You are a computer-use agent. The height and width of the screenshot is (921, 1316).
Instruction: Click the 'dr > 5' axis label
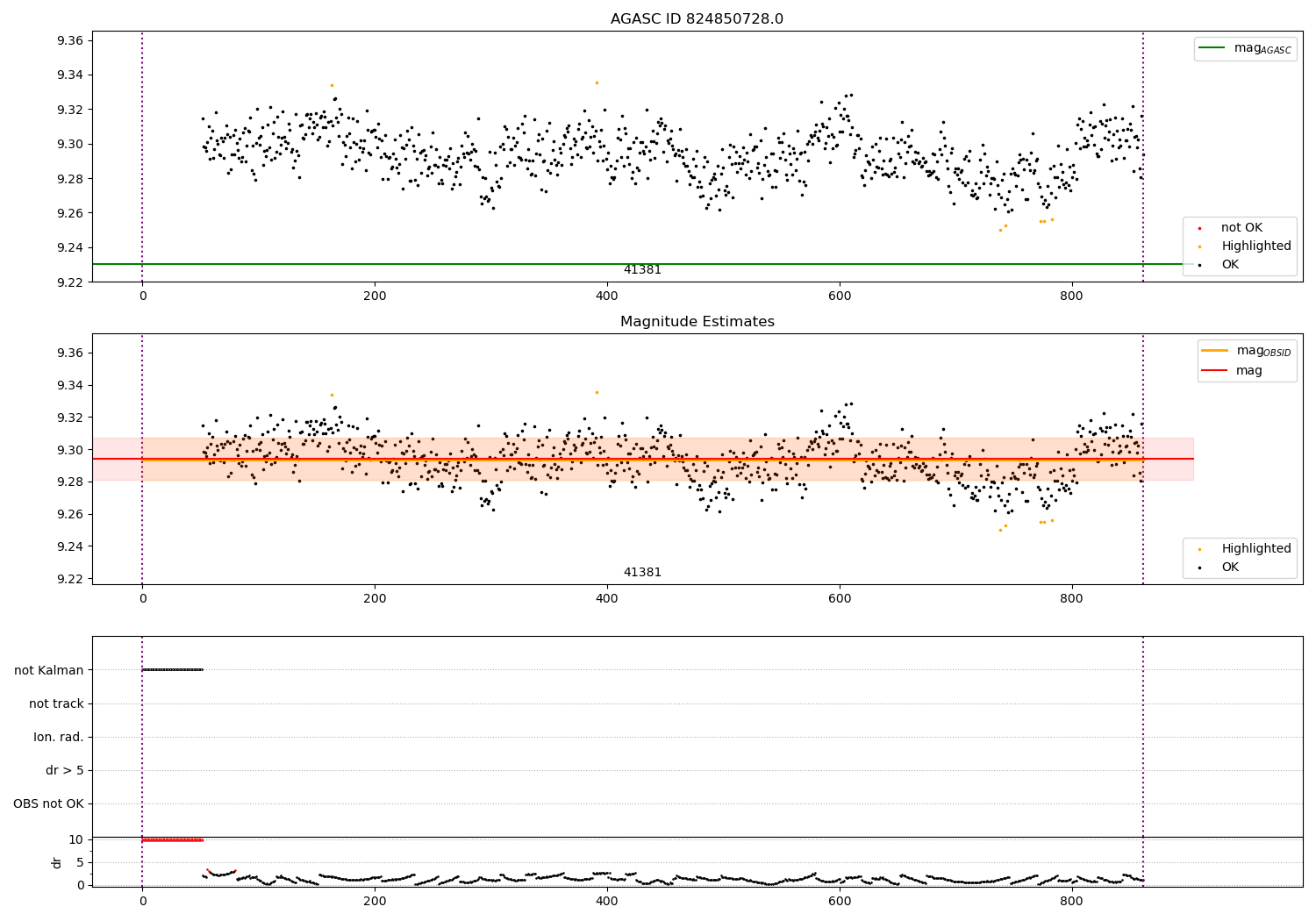tap(65, 770)
